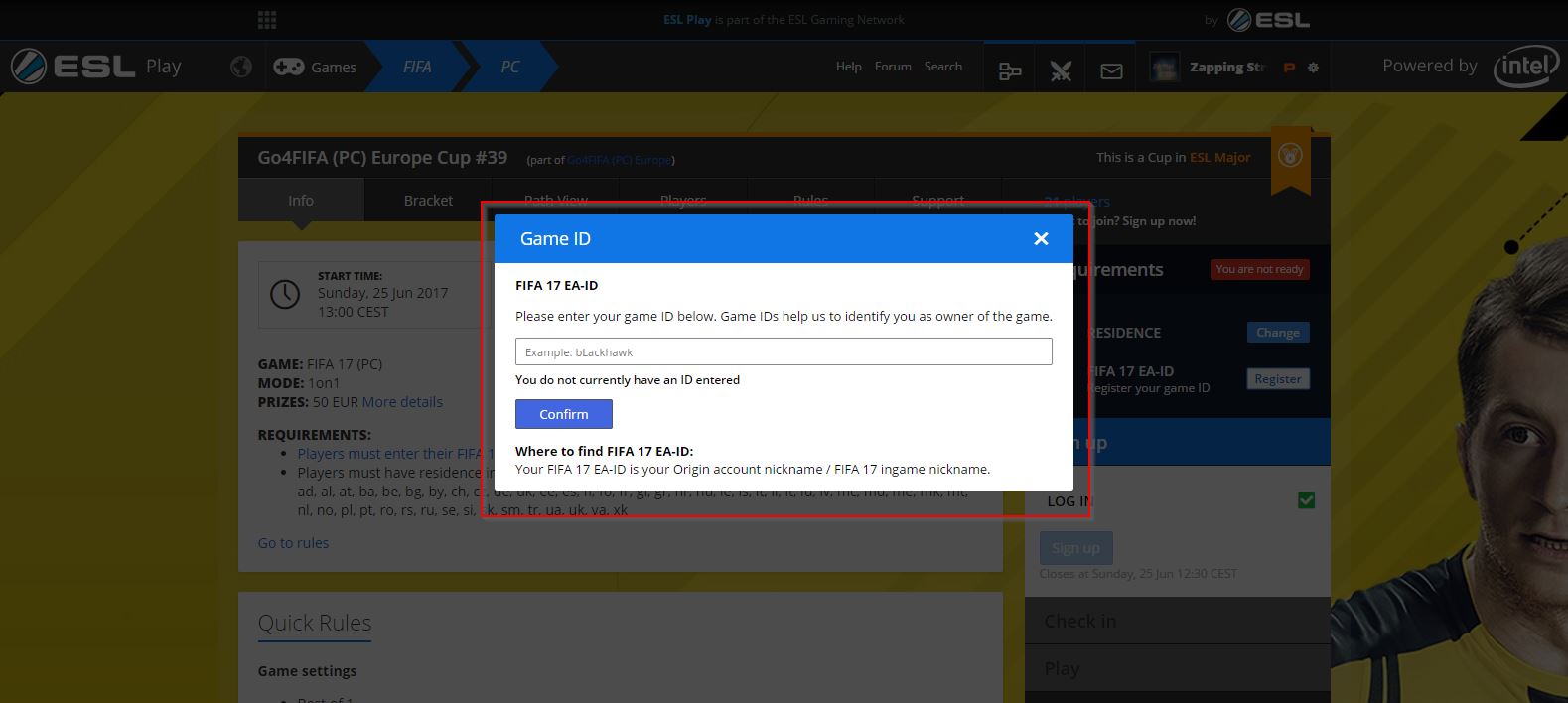Click the cup title Go4FIFA (PC) Europe Cup #39
This screenshot has height=703, width=1568.
(x=382, y=158)
